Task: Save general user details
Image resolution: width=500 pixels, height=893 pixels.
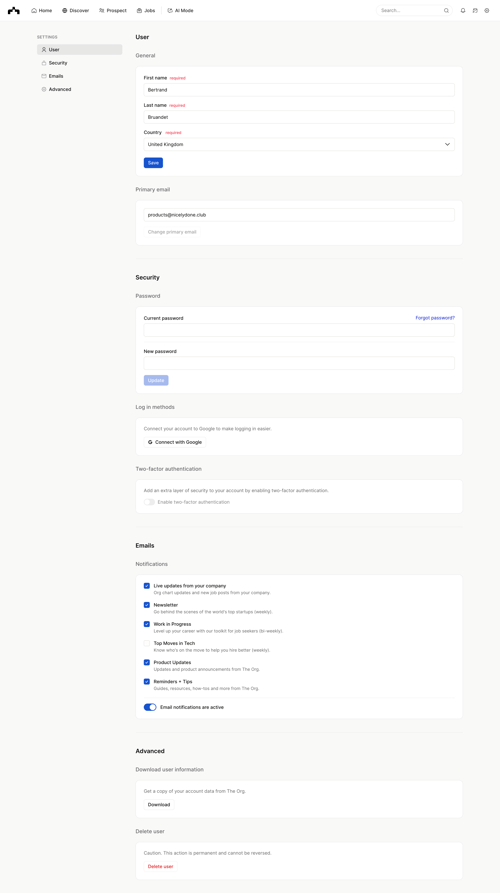Action: [153, 163]
